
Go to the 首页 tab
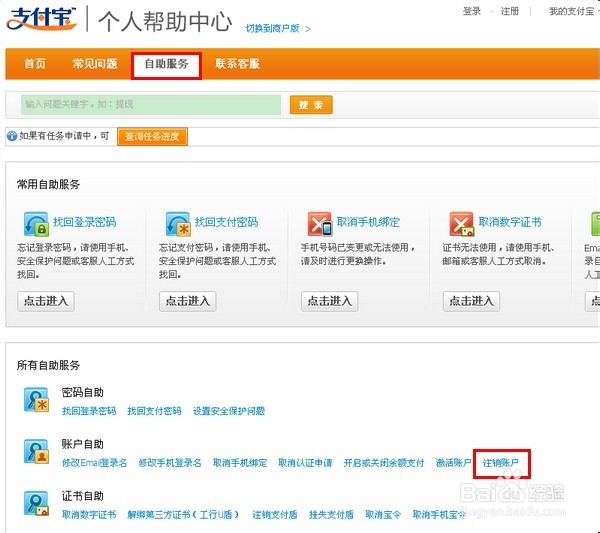coord(35,64)
